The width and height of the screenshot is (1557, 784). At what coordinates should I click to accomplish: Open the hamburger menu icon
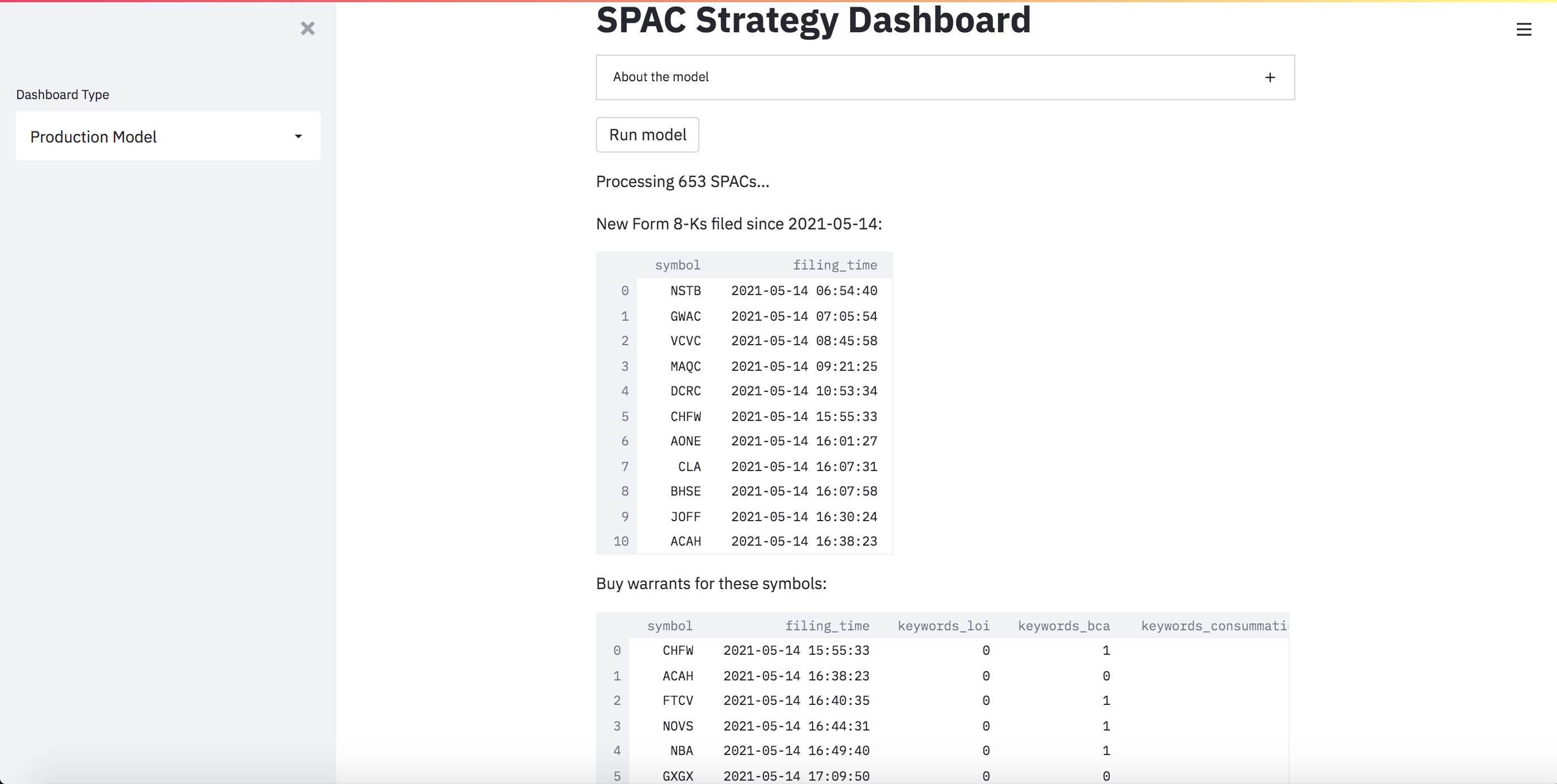point(1523,29)
